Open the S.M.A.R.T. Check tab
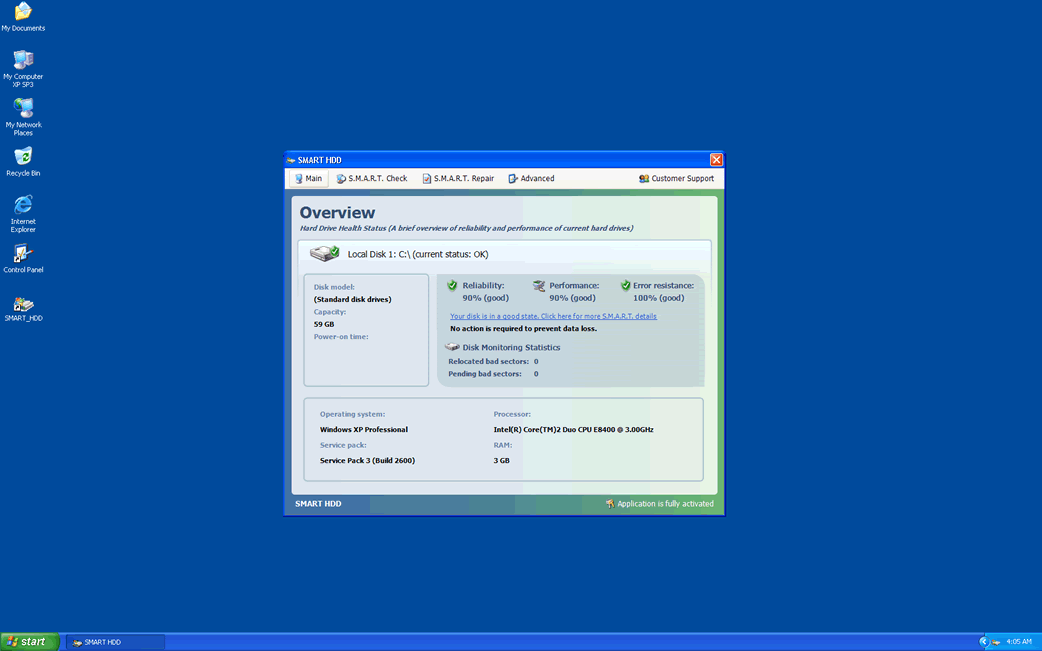Viewport: 1042px width, 651px height. coord(372,179)
